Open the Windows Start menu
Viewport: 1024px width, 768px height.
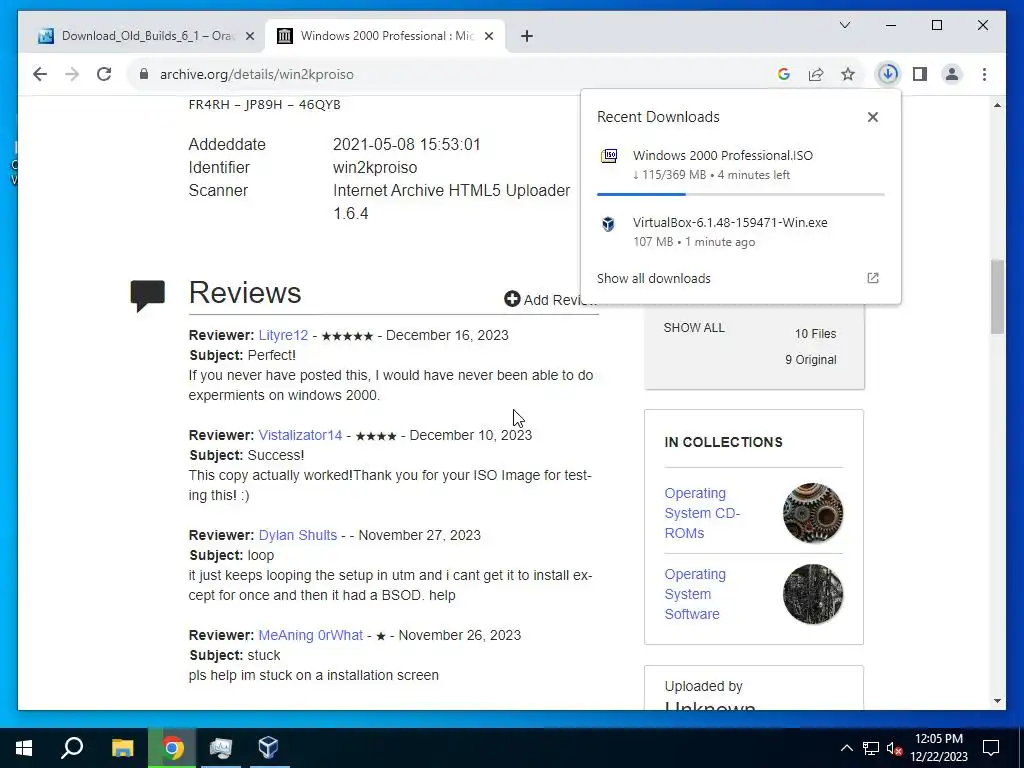24,748
